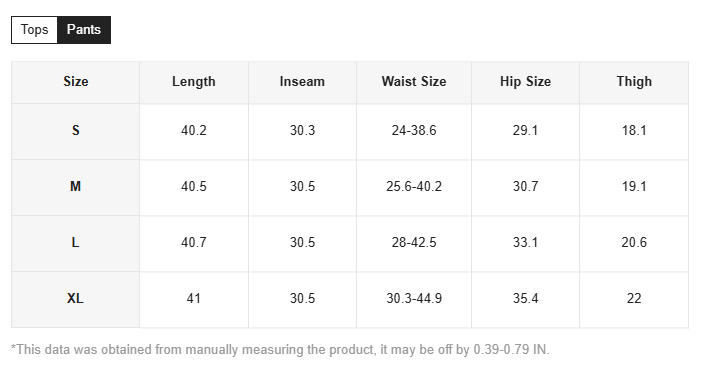Viewport: 713px width, 365px height.
Task: Switch to the Tops tab
Action: click(35, 30)
